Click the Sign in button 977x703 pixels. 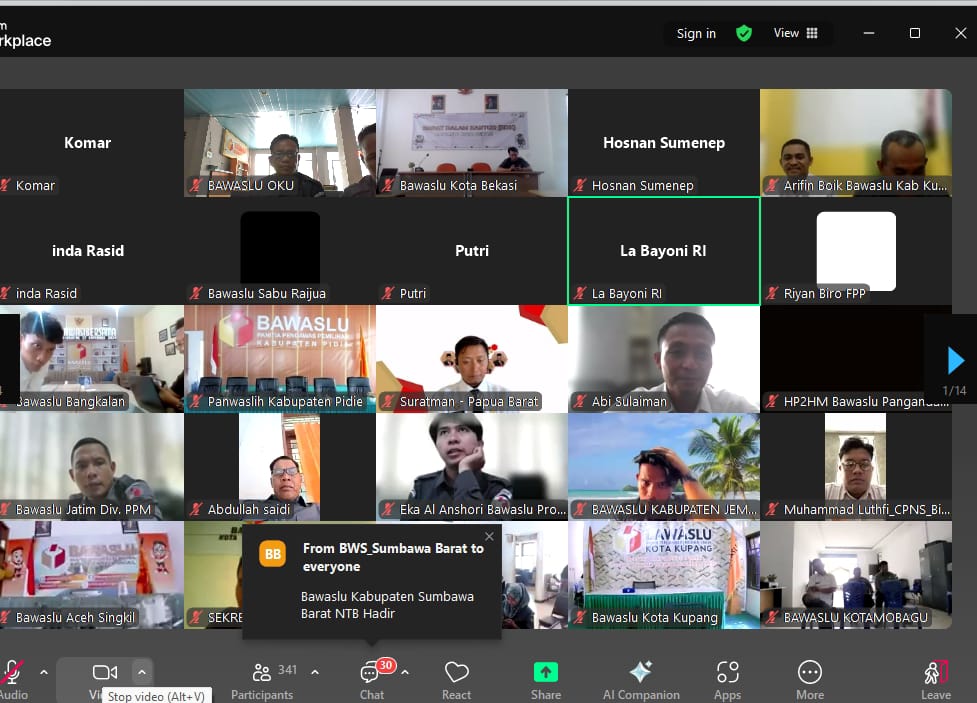696,33
